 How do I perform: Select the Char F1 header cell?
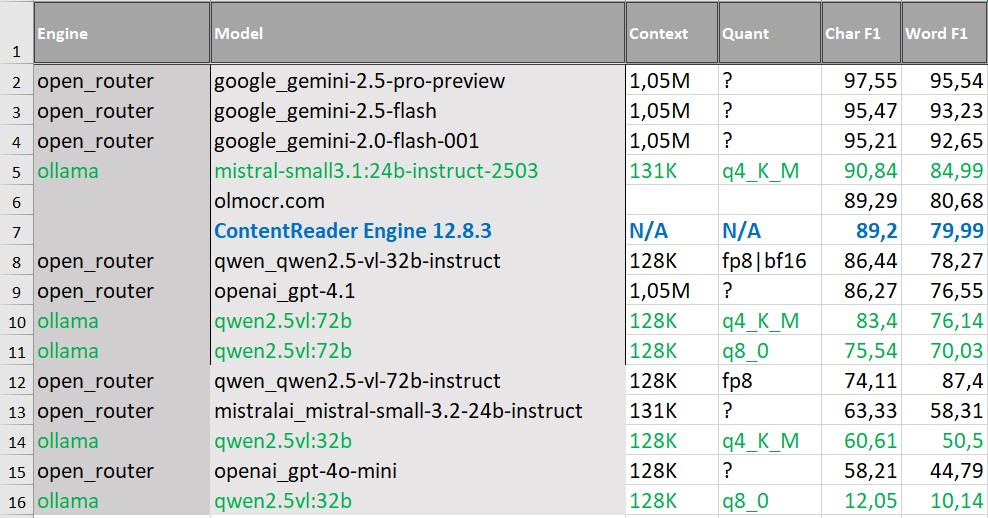tap(861, 34)
